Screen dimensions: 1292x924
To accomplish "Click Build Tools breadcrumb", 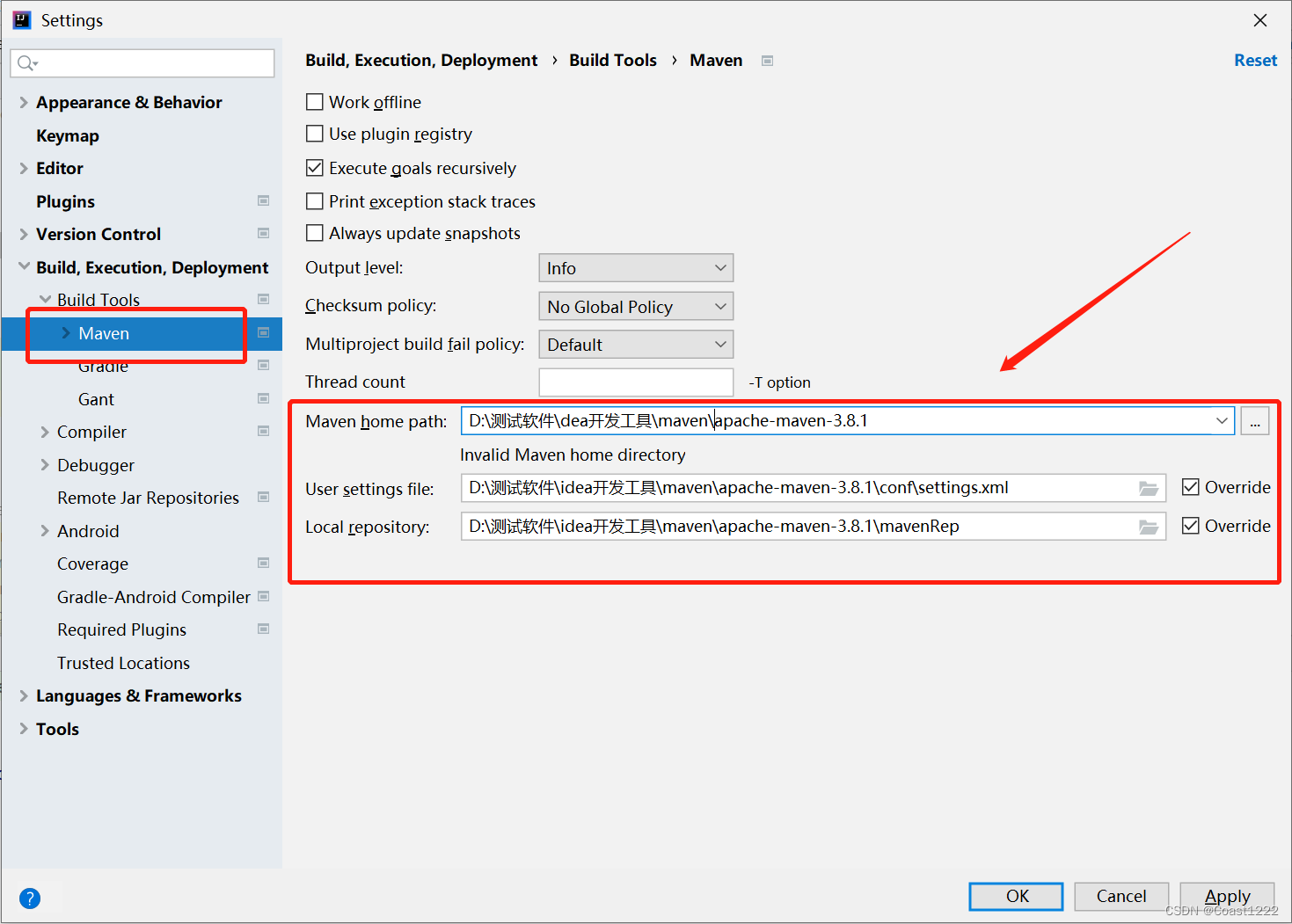I will point(613,60).
